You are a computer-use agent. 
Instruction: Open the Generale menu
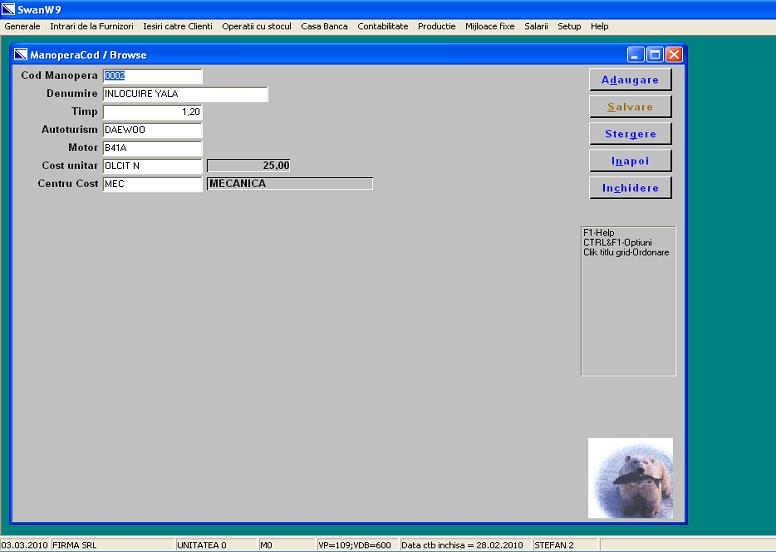pos(23,26)
